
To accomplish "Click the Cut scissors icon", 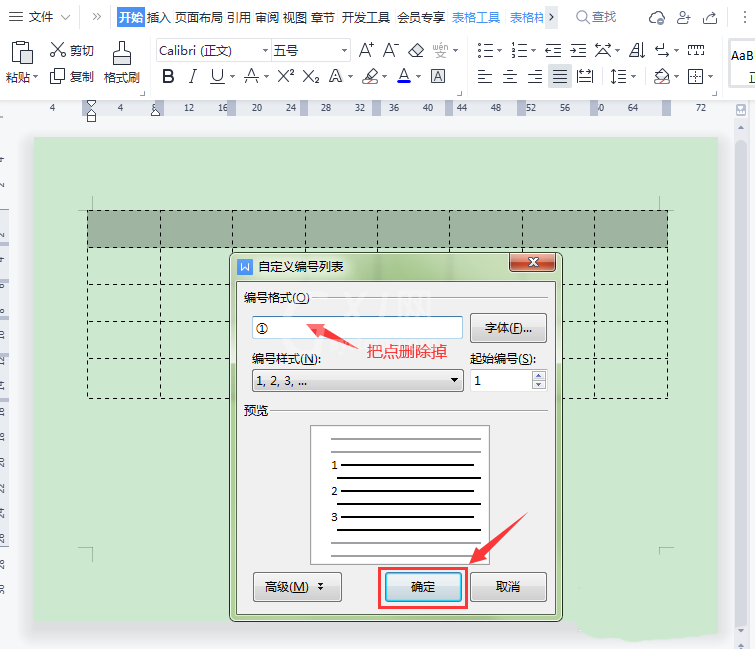I will 57,50.
